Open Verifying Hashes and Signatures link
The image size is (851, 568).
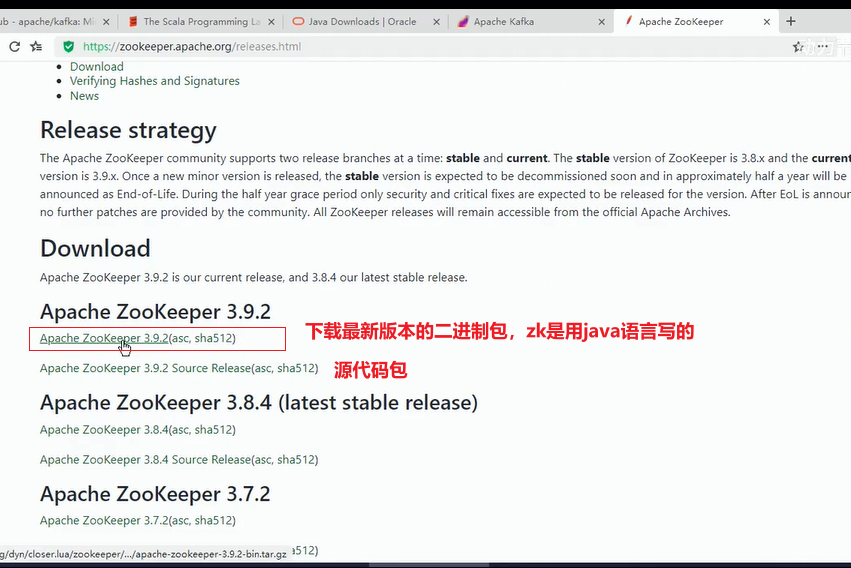[x=155, y=81]
